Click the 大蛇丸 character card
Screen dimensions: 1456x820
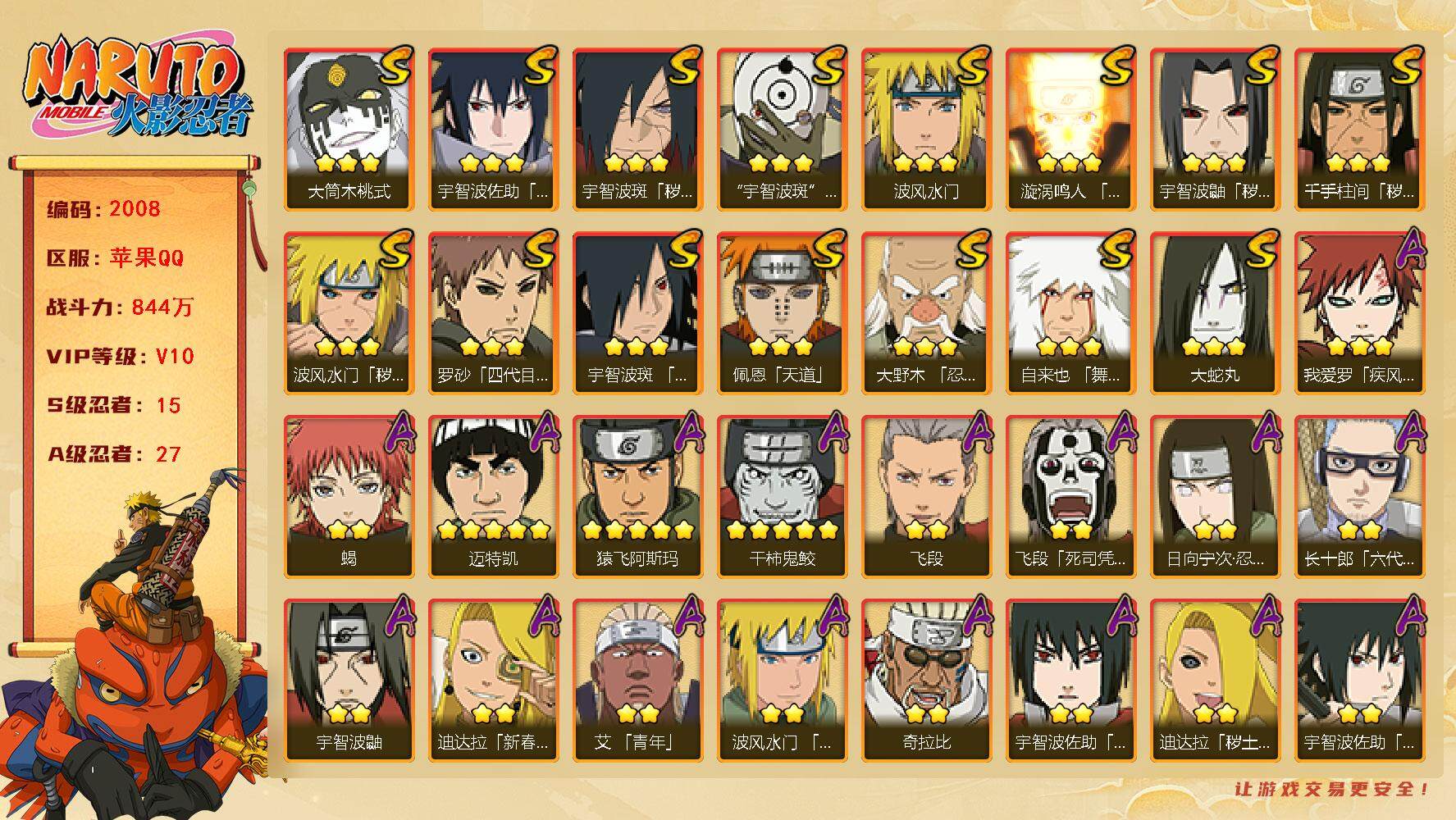pos(1215,313)
